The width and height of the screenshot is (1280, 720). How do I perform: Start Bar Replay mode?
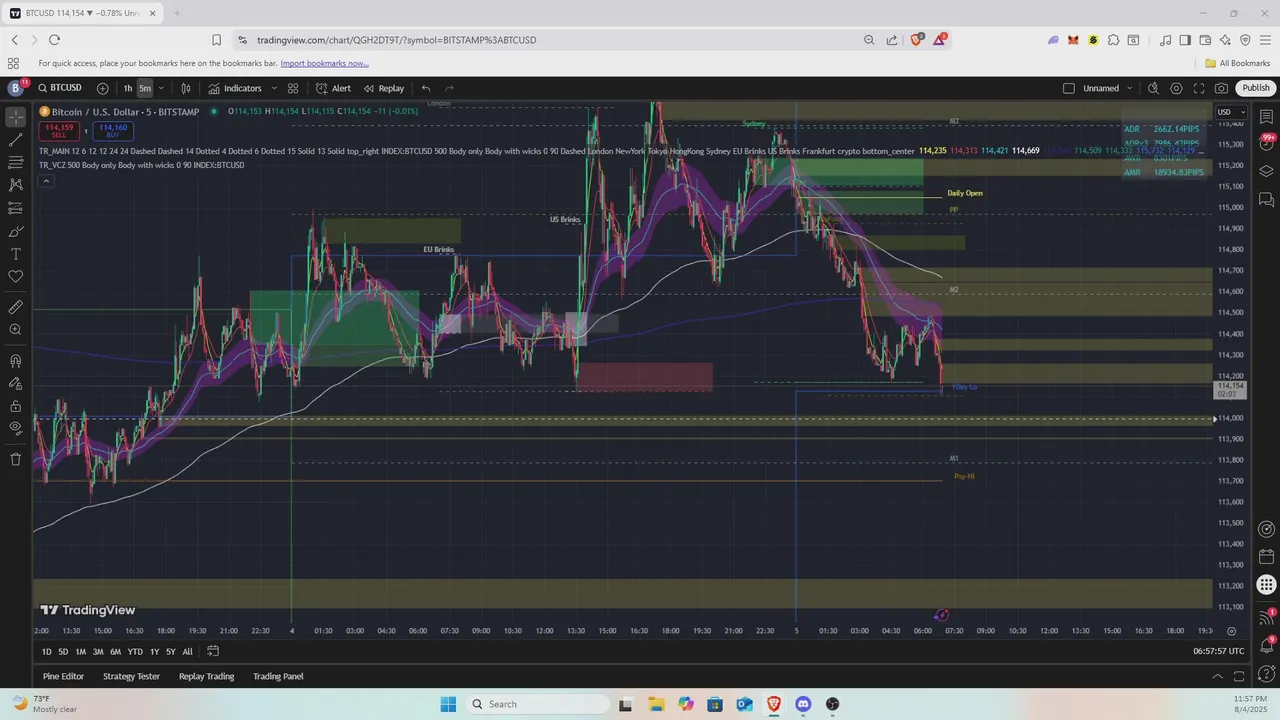coord(384,88)
